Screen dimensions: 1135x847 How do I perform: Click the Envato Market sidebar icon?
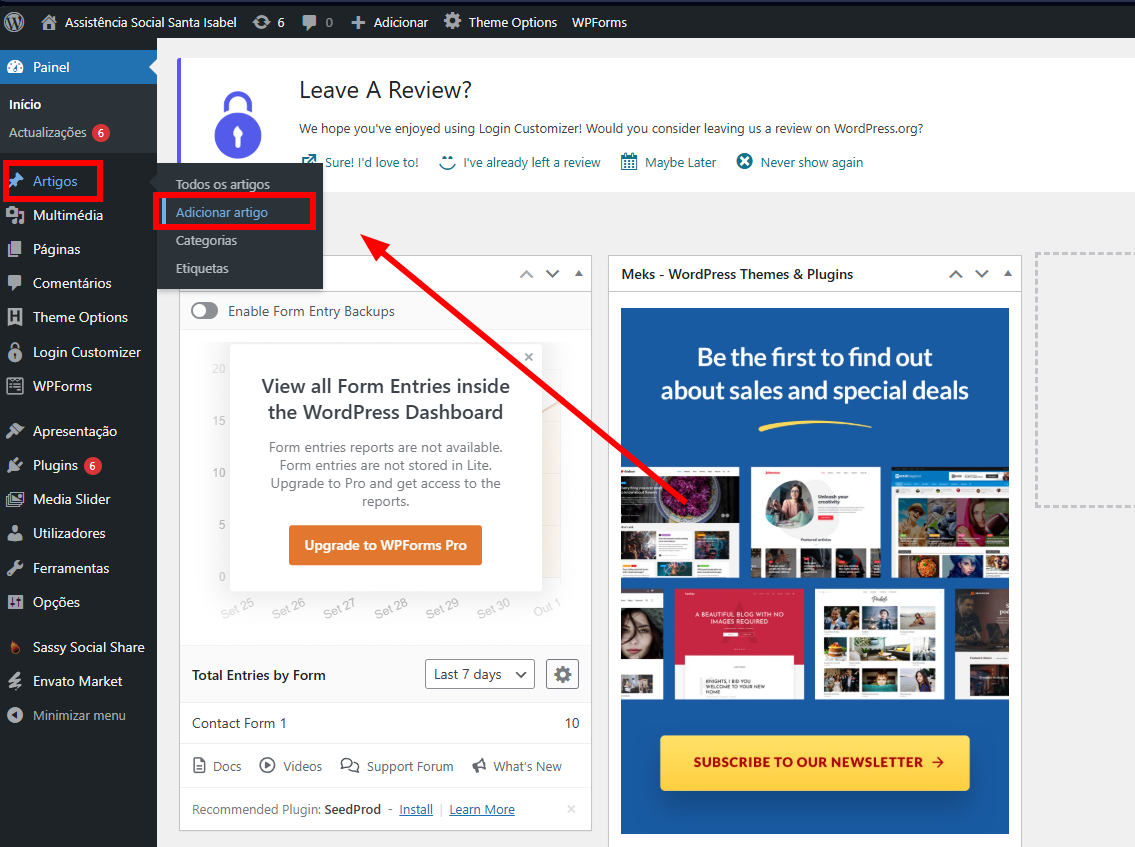coord(15,681)
